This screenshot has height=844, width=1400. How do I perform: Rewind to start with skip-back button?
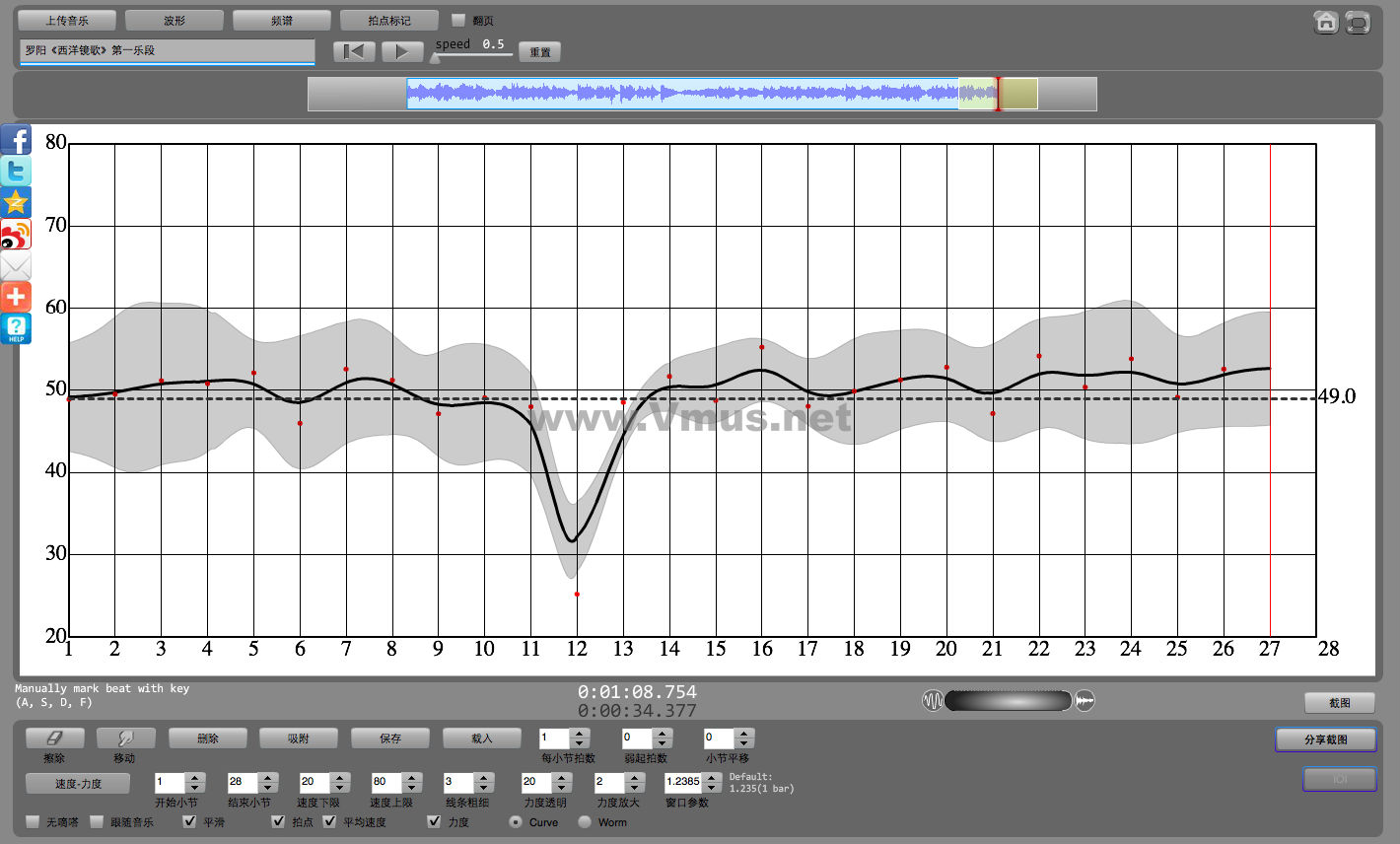(353, 51)
